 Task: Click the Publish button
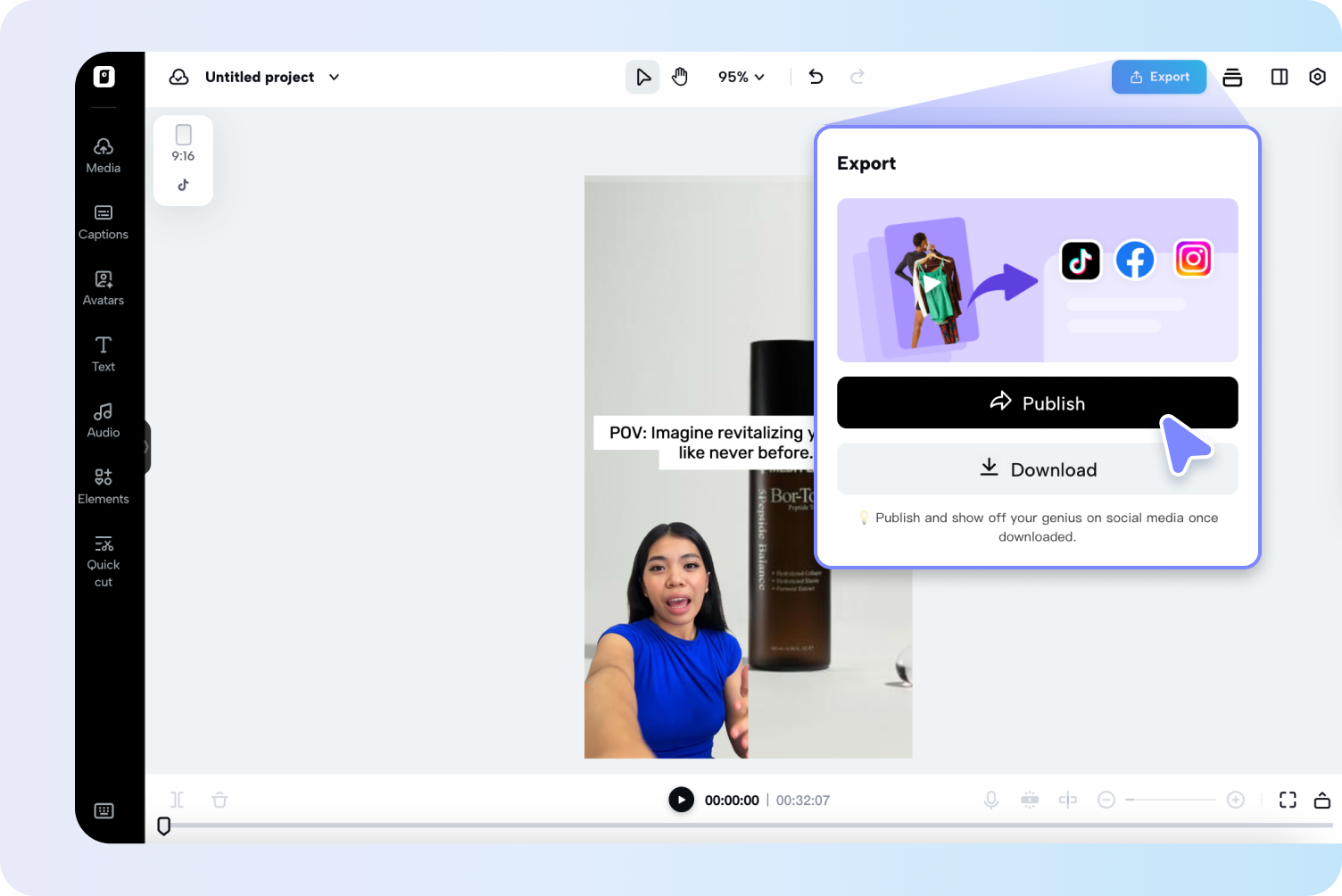(1037, 402)
